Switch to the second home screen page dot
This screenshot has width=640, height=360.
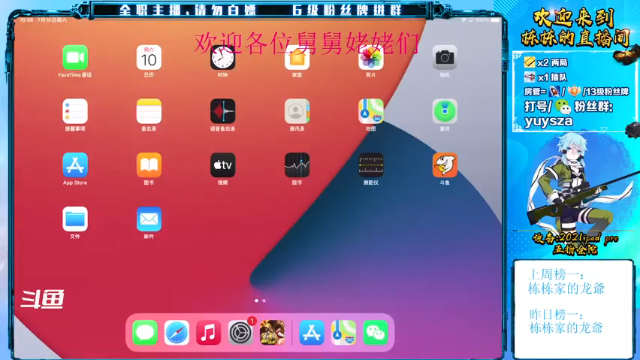pos(264,300)
